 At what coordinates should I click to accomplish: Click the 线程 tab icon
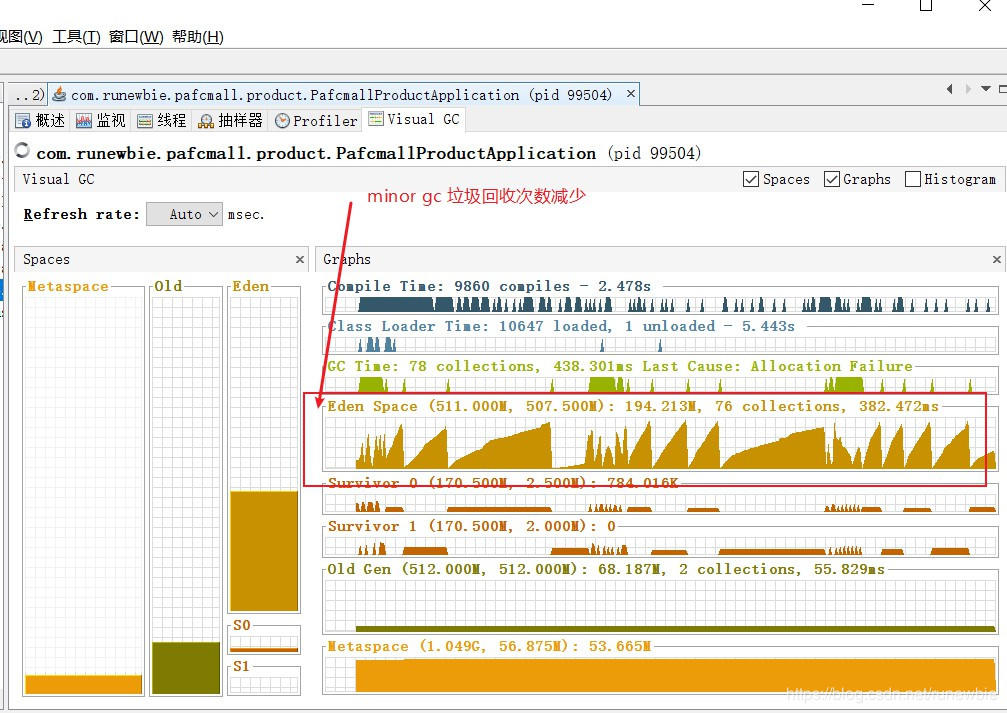[x=144, y=121]
